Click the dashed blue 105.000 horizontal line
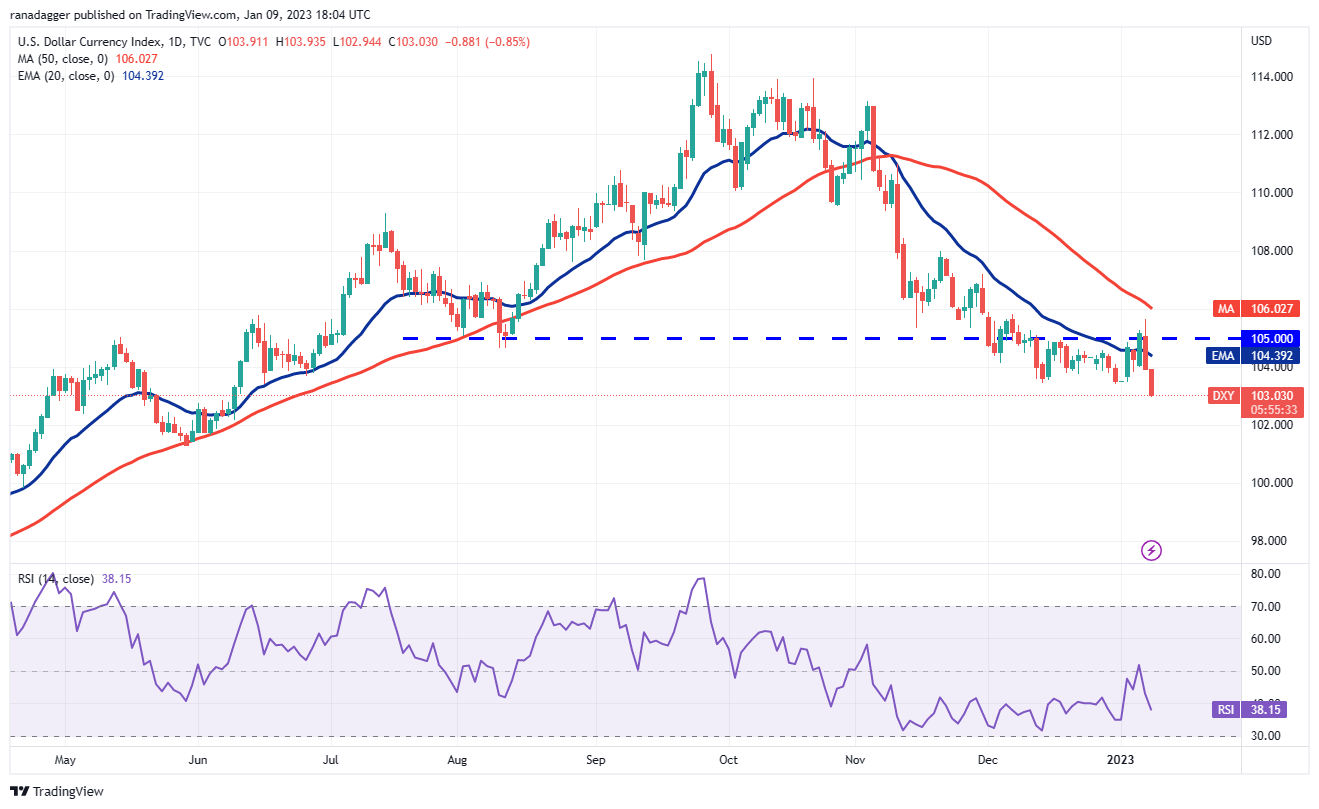1319x809 pixels. (x=700, y=339)
